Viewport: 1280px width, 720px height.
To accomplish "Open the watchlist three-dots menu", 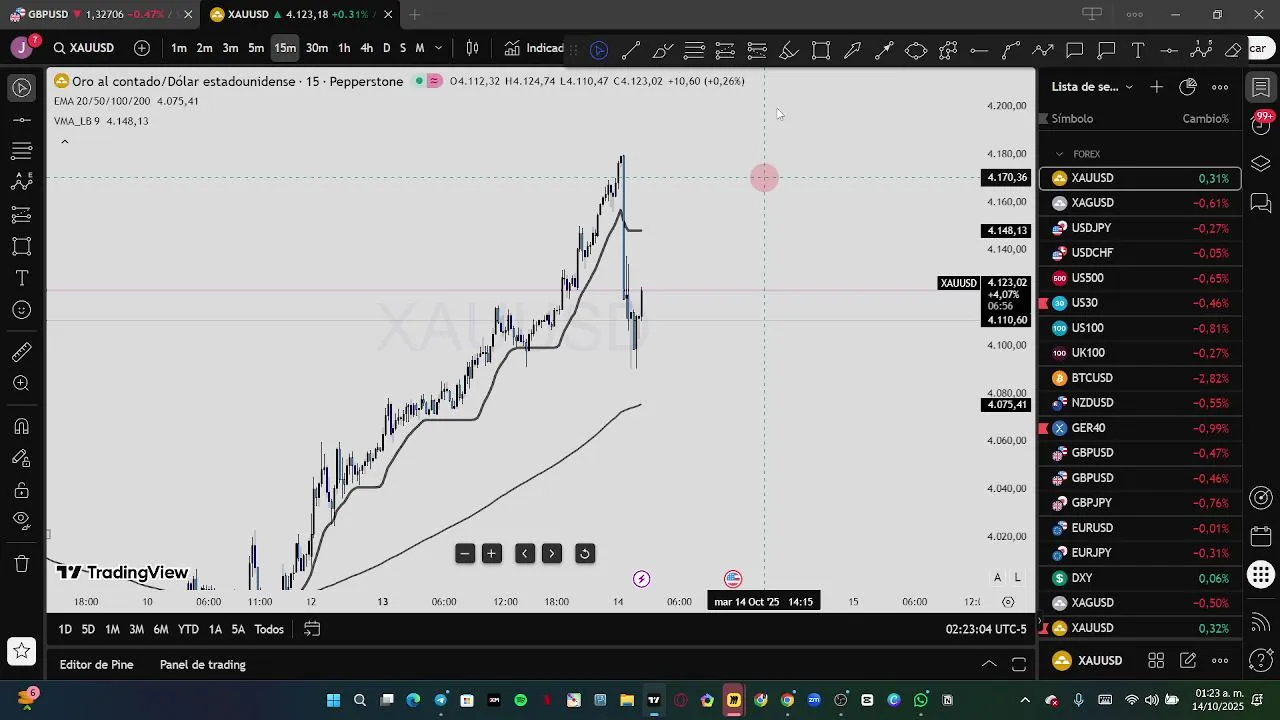I will 1220,87.
